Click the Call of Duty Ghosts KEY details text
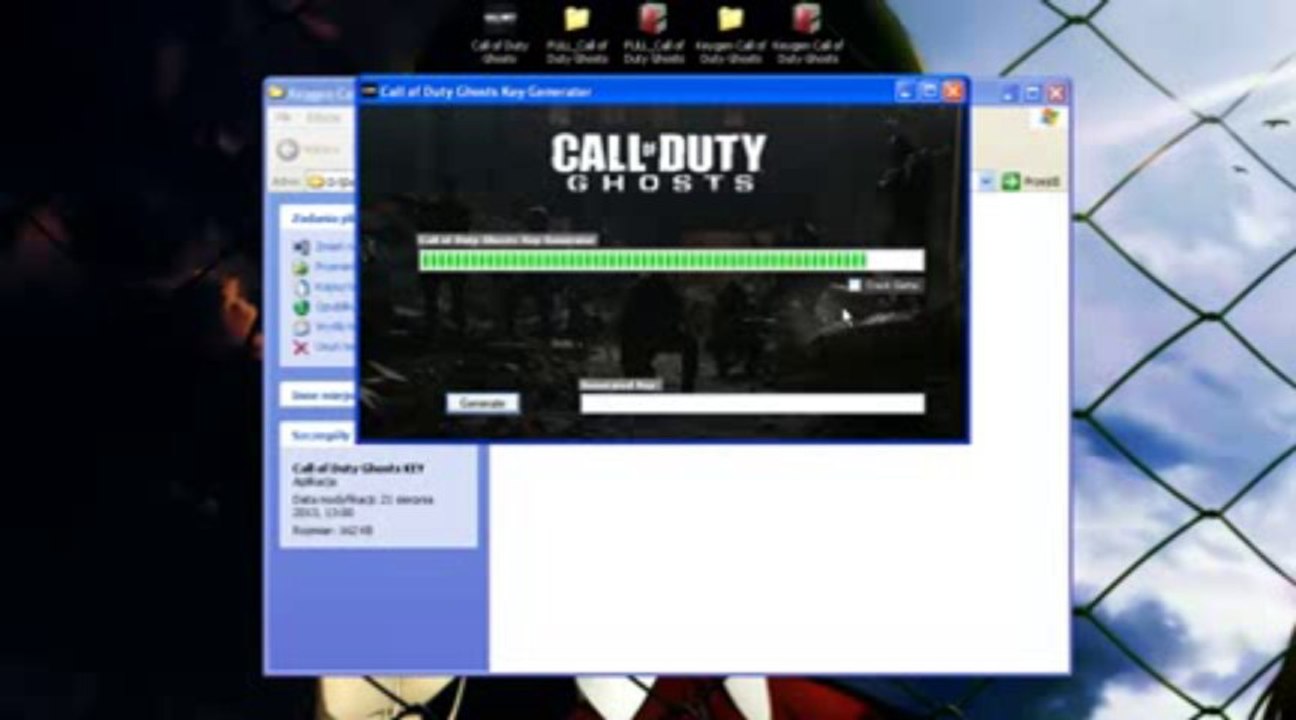The image size is (1296, 720). 358,468
